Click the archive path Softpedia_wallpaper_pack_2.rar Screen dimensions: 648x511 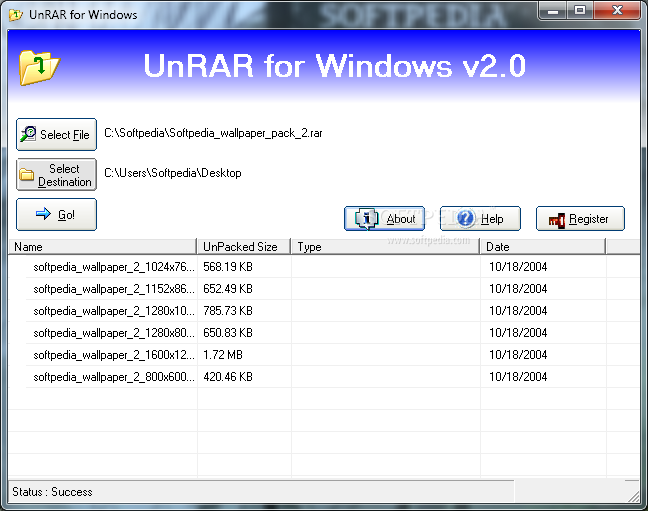213,133
